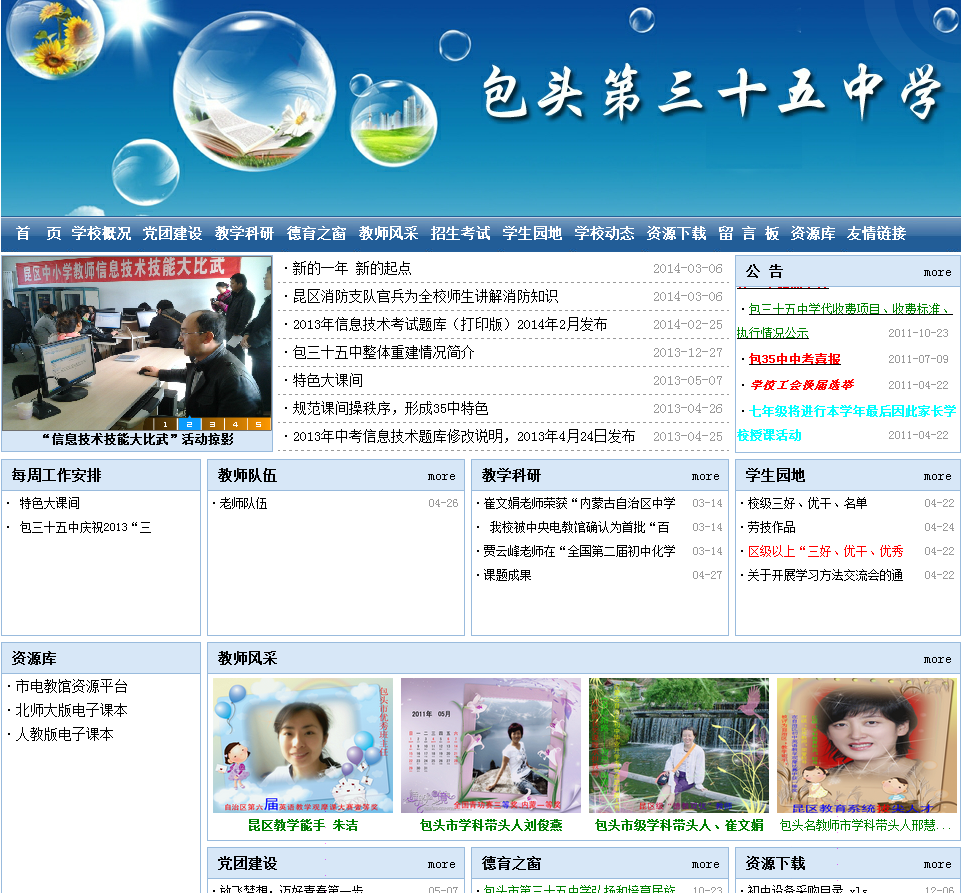
Task: Open the 学校概况 navigation item
Action: click(101, 233)
